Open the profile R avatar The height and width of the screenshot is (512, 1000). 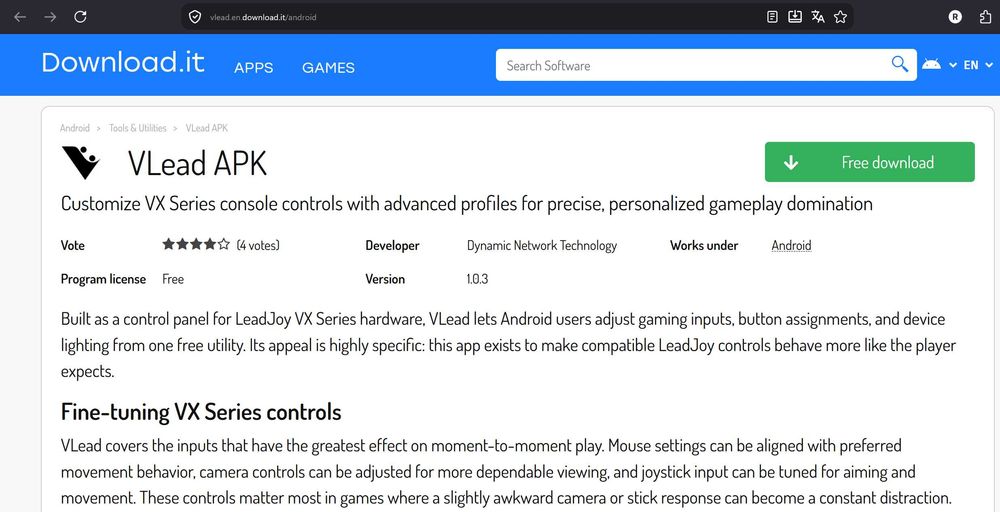(955, 17)
